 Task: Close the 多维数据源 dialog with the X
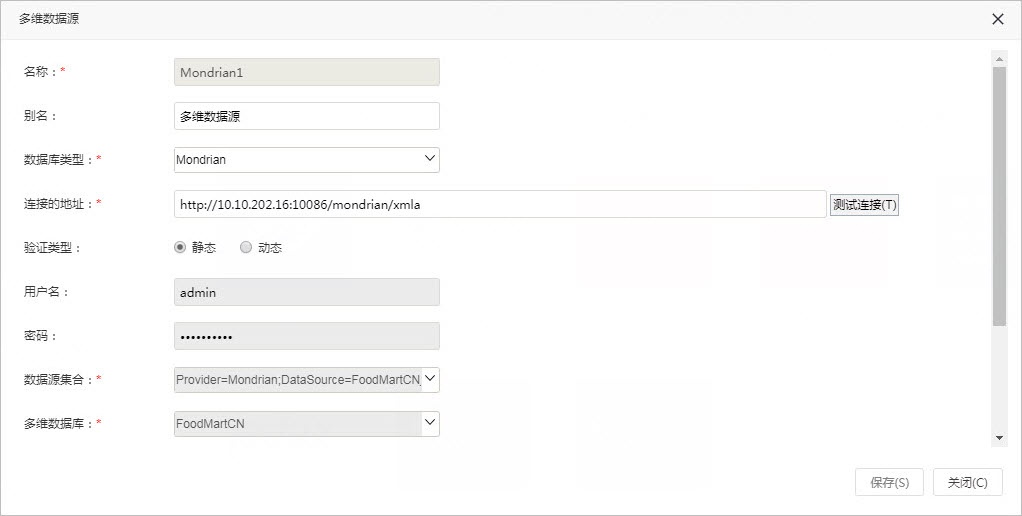[x=997, y=20]
